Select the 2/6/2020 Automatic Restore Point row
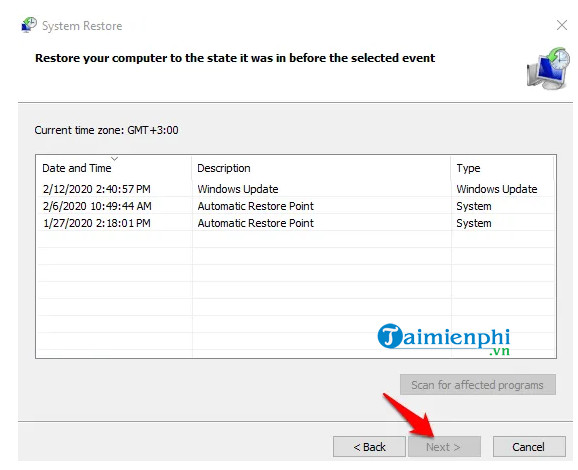 [x=296, y=206]
